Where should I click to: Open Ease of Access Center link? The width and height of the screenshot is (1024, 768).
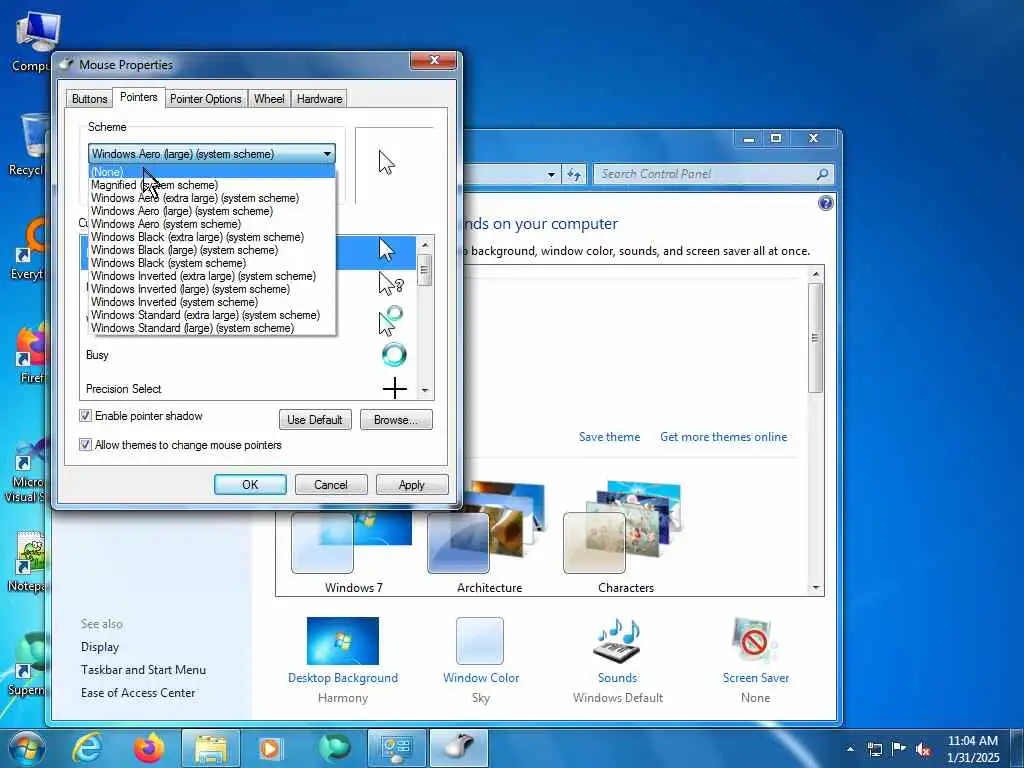(x=138, y=693)
